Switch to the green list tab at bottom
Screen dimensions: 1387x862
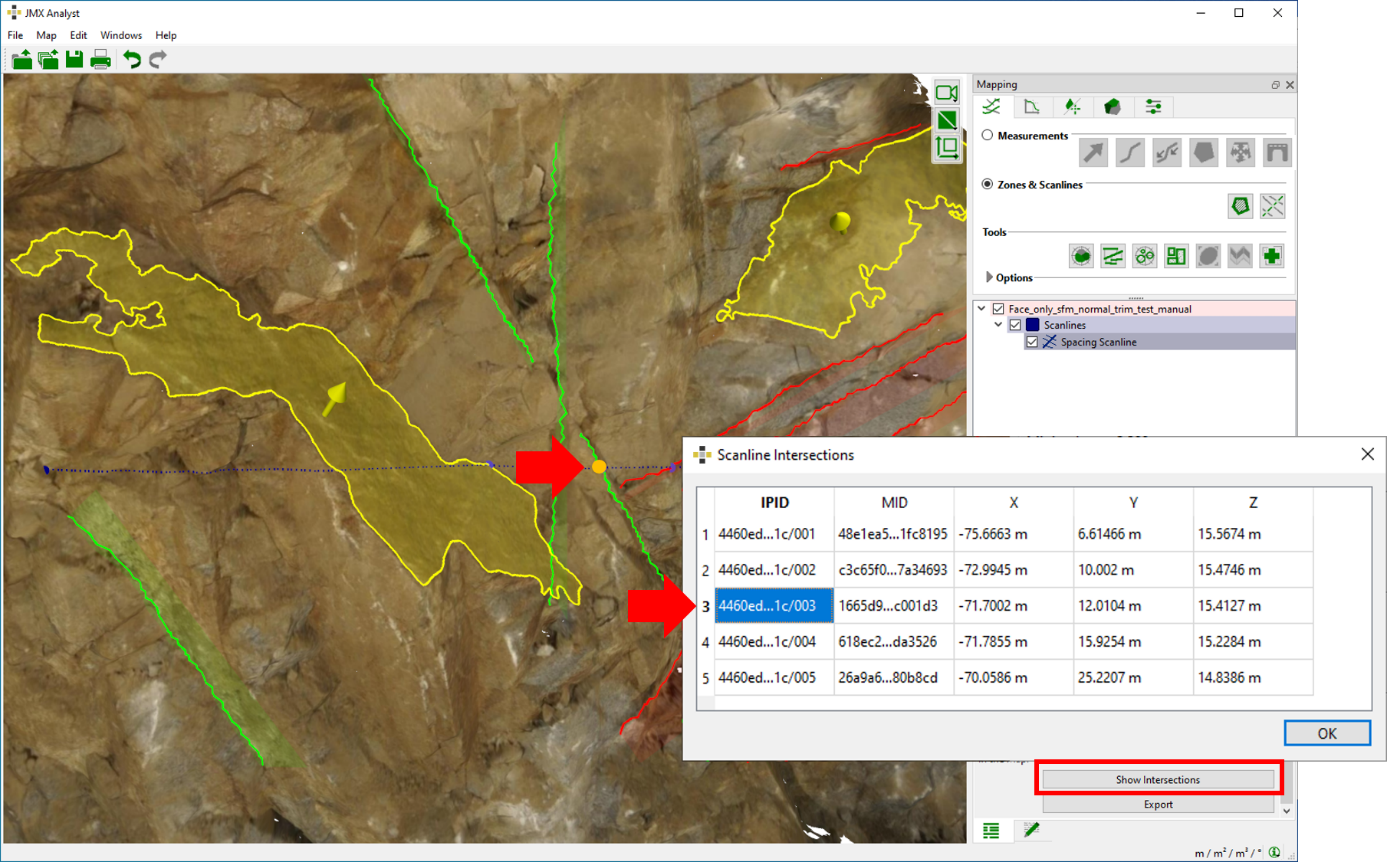[x=991, y=830]
